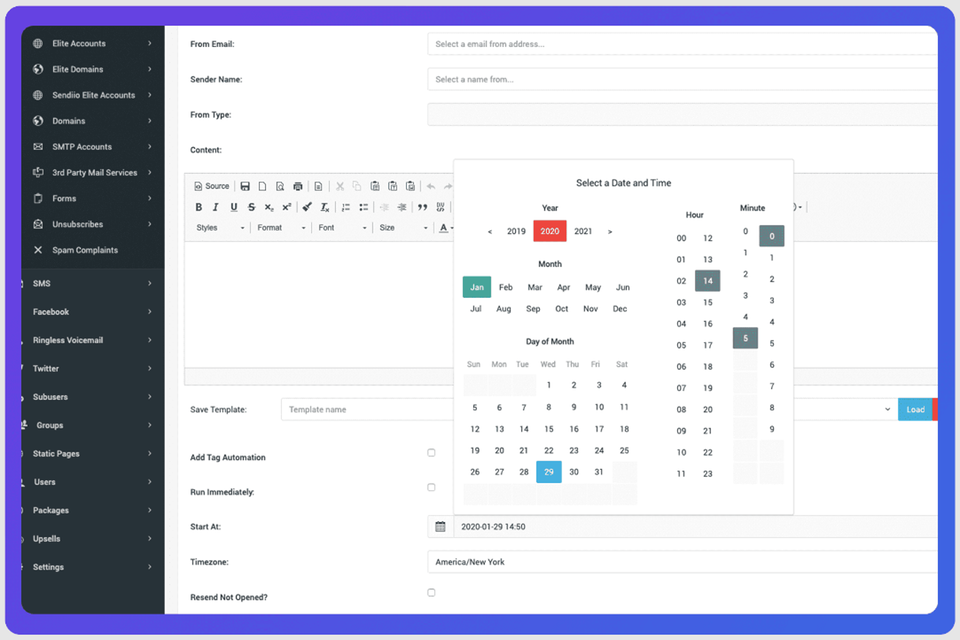Apply Subscript formatting
The width and height of the screenshot is (960, 640).
(x=269, y=207)
